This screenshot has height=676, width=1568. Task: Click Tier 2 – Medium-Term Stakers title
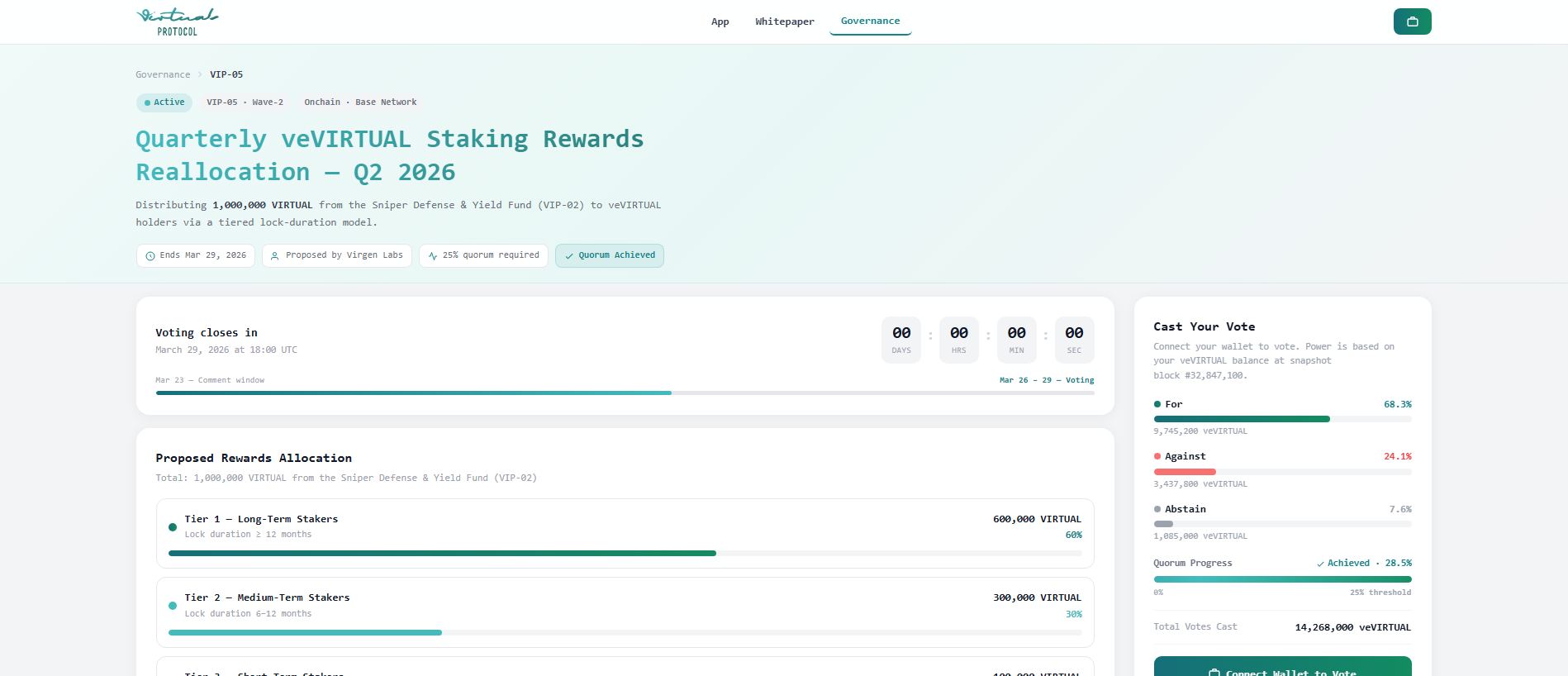point(267,597)
